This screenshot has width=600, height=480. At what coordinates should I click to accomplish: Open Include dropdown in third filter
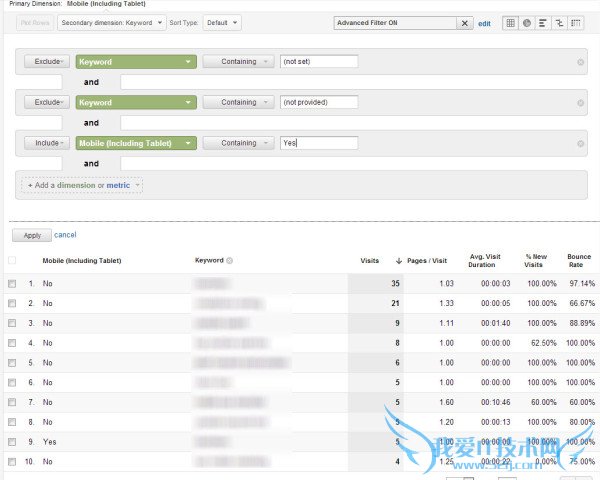point(47,143)
